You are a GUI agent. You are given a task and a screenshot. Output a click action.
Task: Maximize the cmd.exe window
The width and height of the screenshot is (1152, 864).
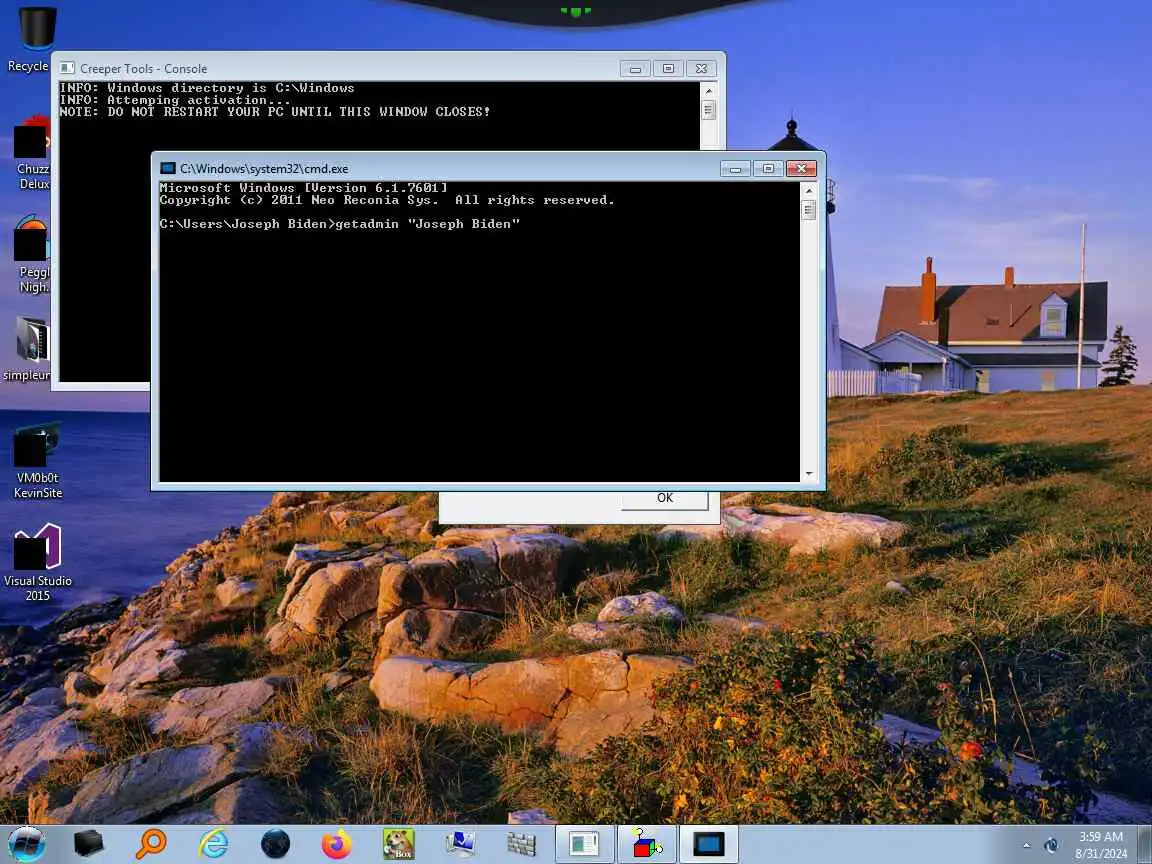point(768,168)
